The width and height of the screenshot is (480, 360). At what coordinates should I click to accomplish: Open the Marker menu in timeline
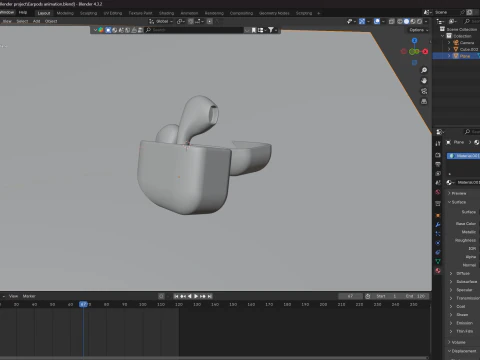coord(29,296)
